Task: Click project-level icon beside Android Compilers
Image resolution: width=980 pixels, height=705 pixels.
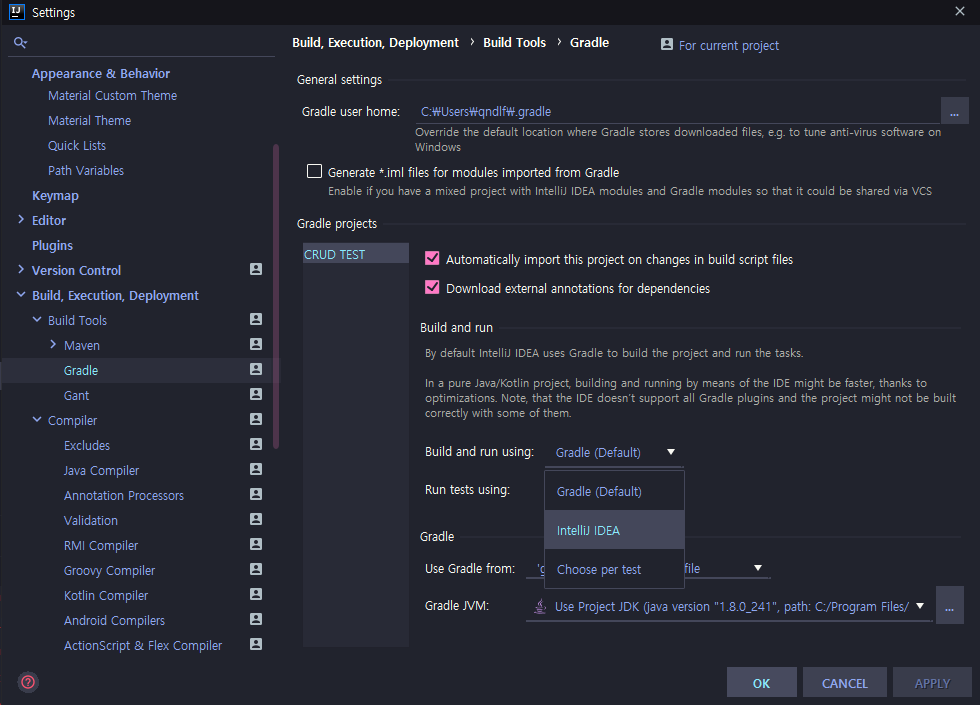Action: (256, 619)
